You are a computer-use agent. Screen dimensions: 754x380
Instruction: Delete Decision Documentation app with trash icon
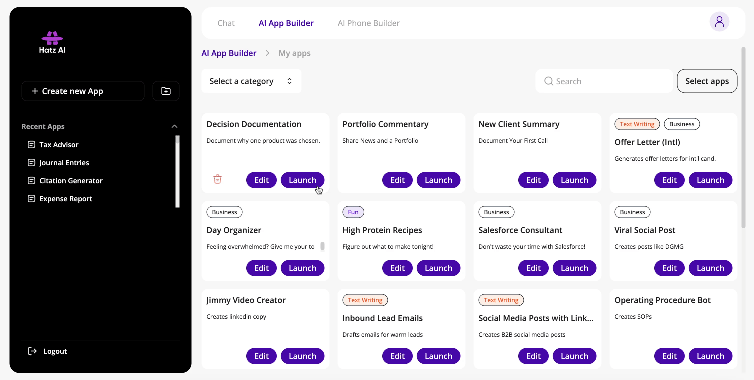coord(217,179)
